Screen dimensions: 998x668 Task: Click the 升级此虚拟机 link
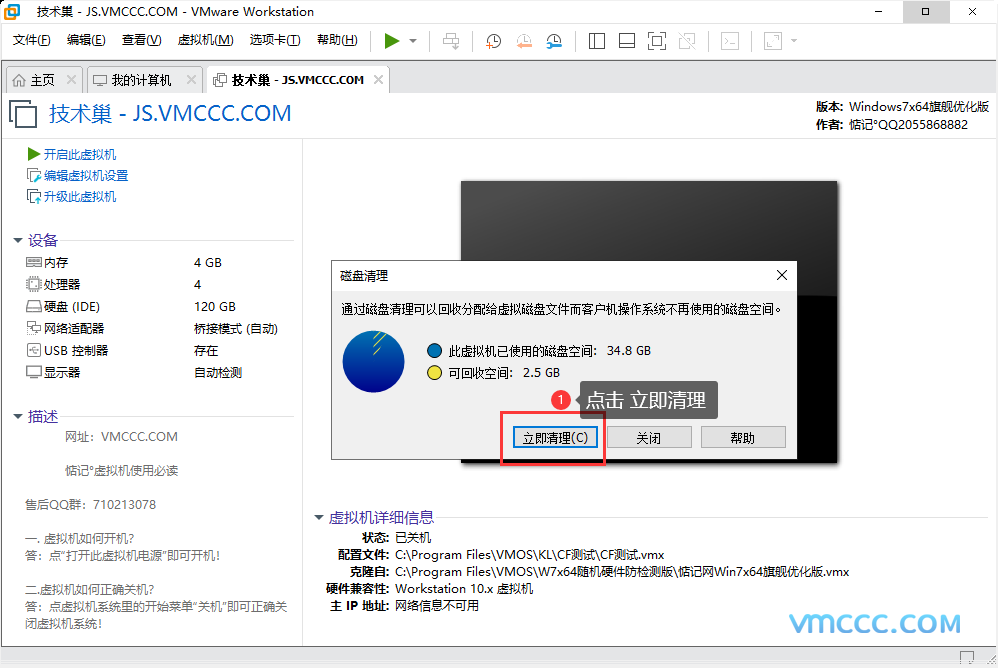click(x=80, y=197)
